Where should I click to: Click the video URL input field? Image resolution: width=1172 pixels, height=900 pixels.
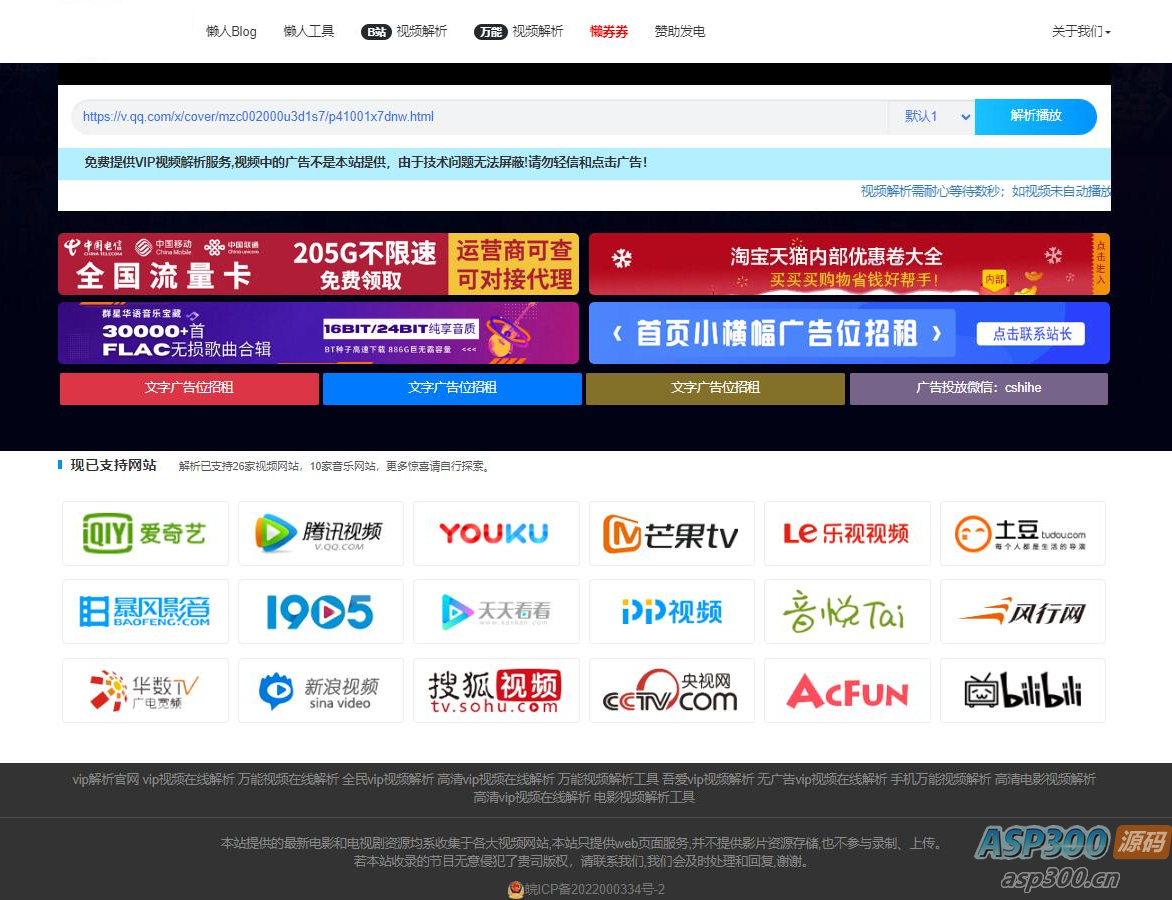[480, 117]
